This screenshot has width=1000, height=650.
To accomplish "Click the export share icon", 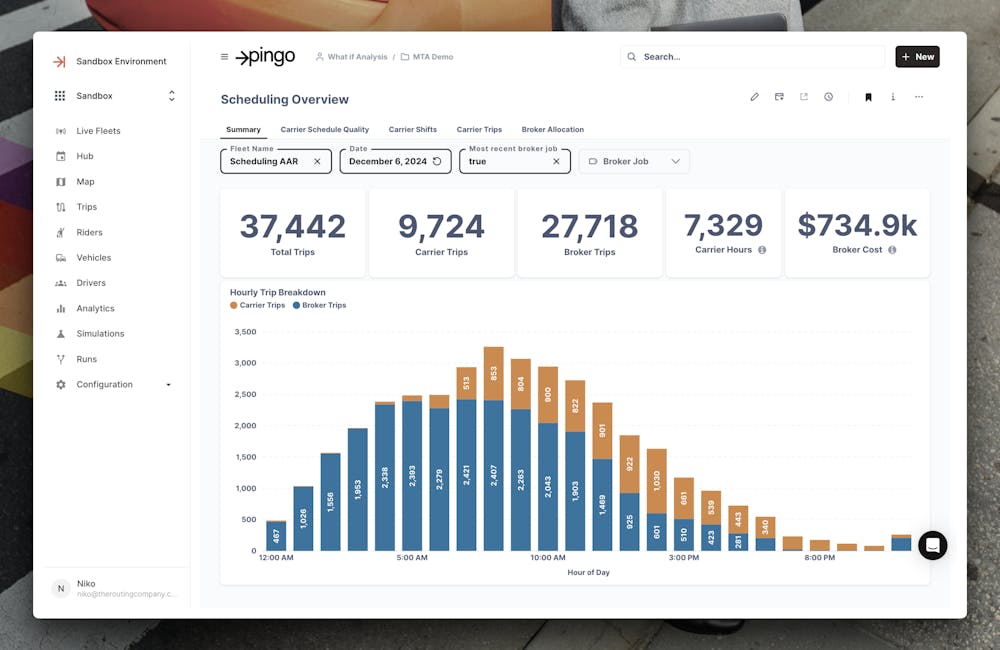I will [804, 97].
